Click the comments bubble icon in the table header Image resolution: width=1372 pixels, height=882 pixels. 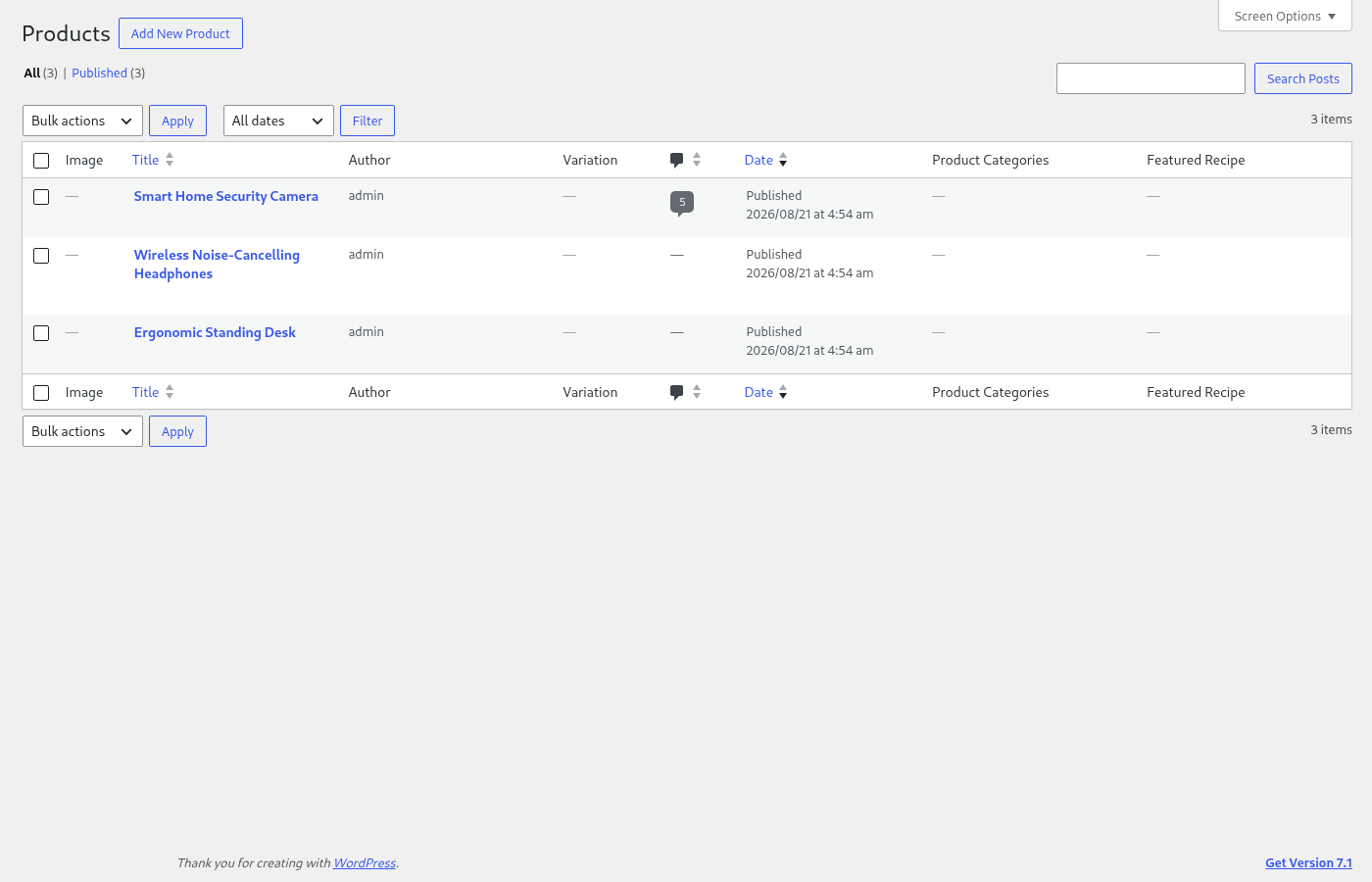pos(676,160)
